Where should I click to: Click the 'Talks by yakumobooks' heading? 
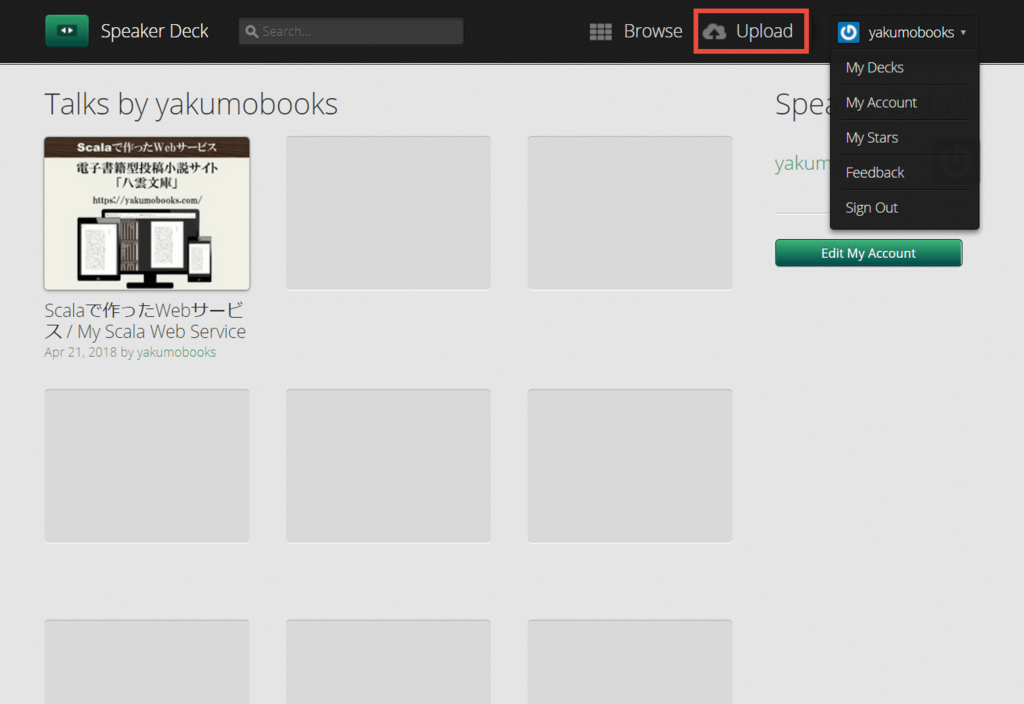191,104
